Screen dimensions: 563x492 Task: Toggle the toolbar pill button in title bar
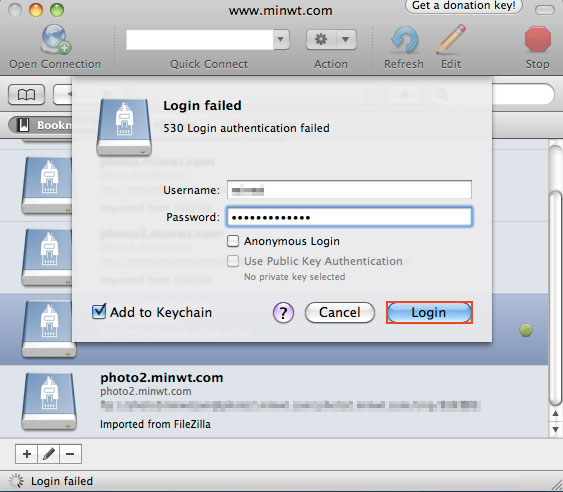click(545, 10)
